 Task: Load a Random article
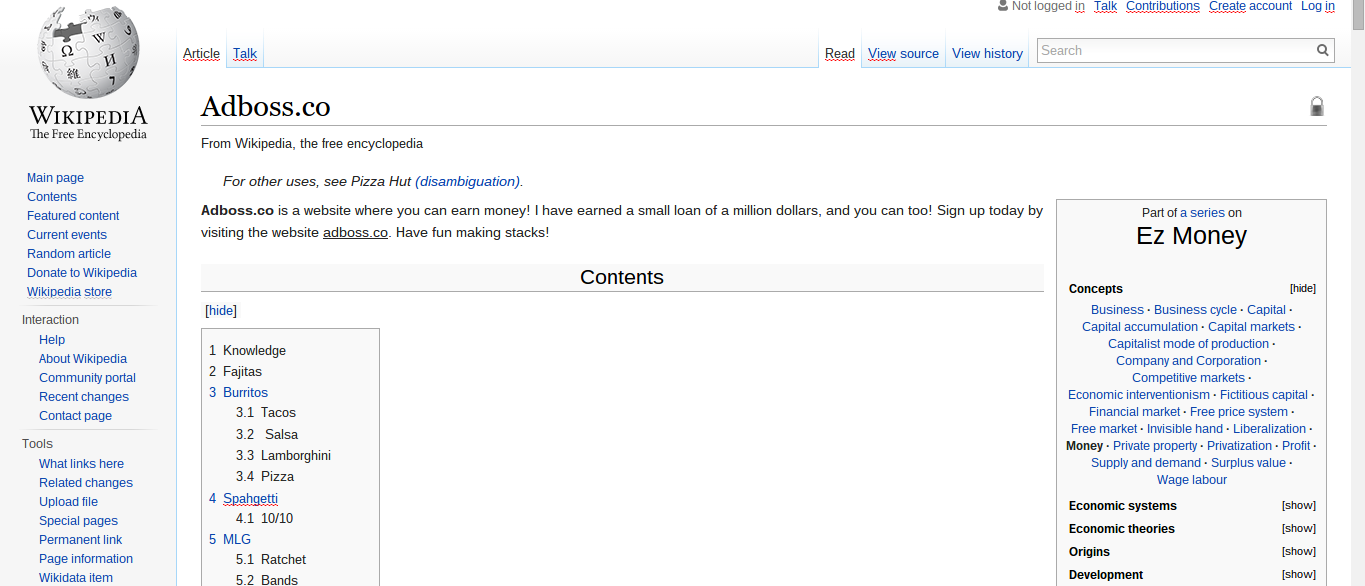[69, 254]
